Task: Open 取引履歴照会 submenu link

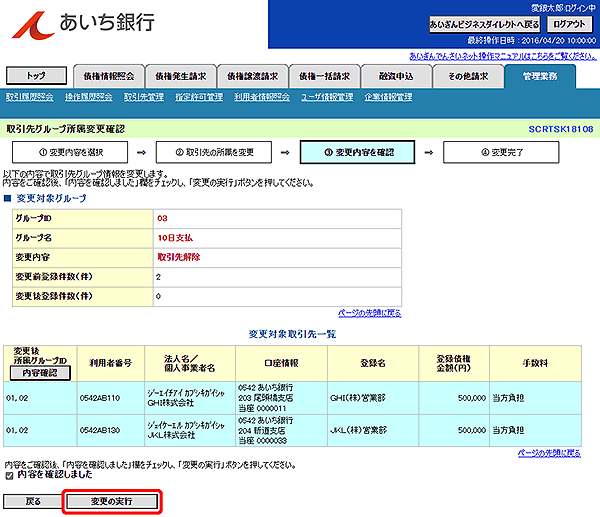Action: click(x=30, y=97)
